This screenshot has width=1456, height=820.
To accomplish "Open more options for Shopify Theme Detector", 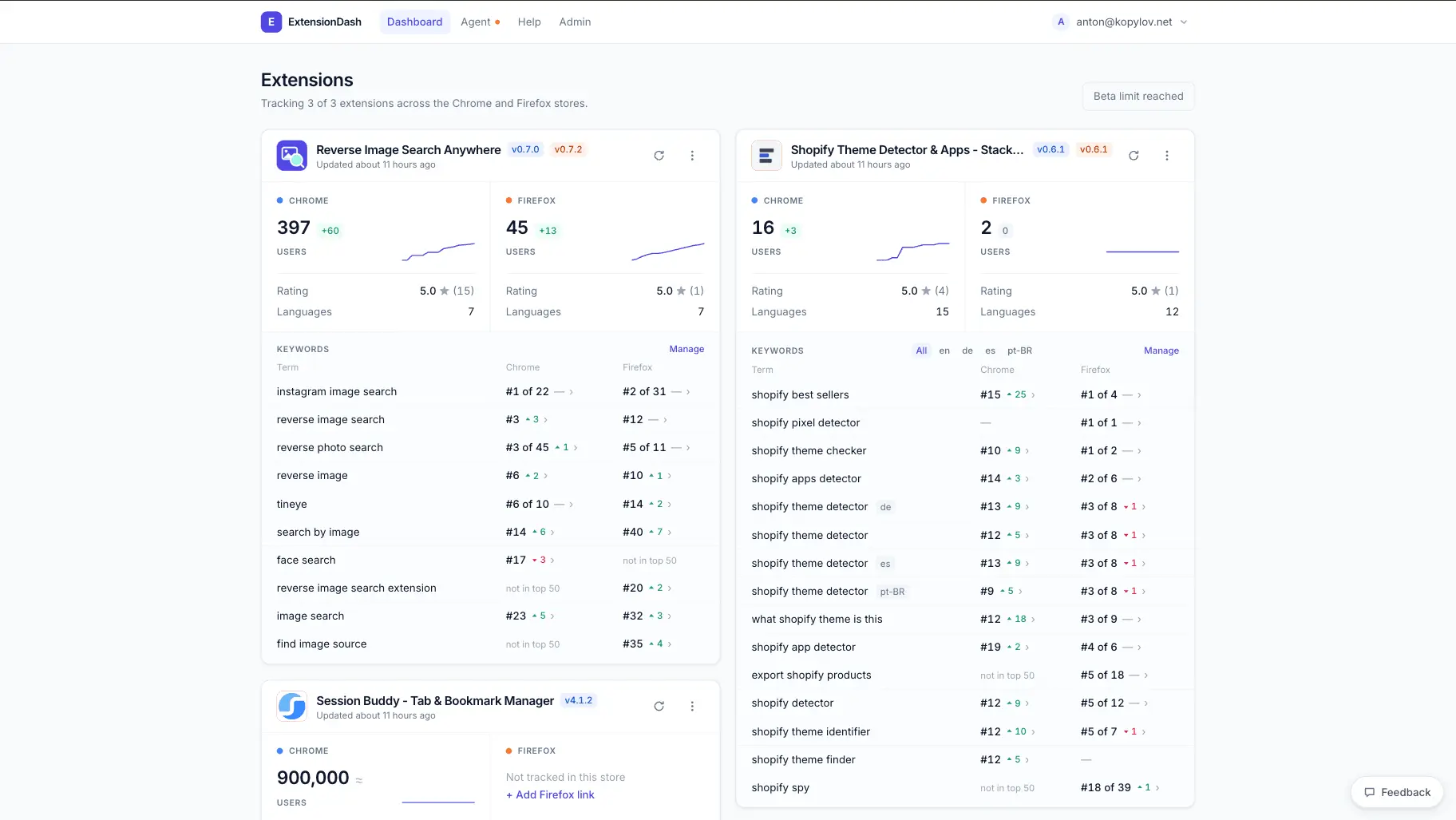I will 1167,156.
